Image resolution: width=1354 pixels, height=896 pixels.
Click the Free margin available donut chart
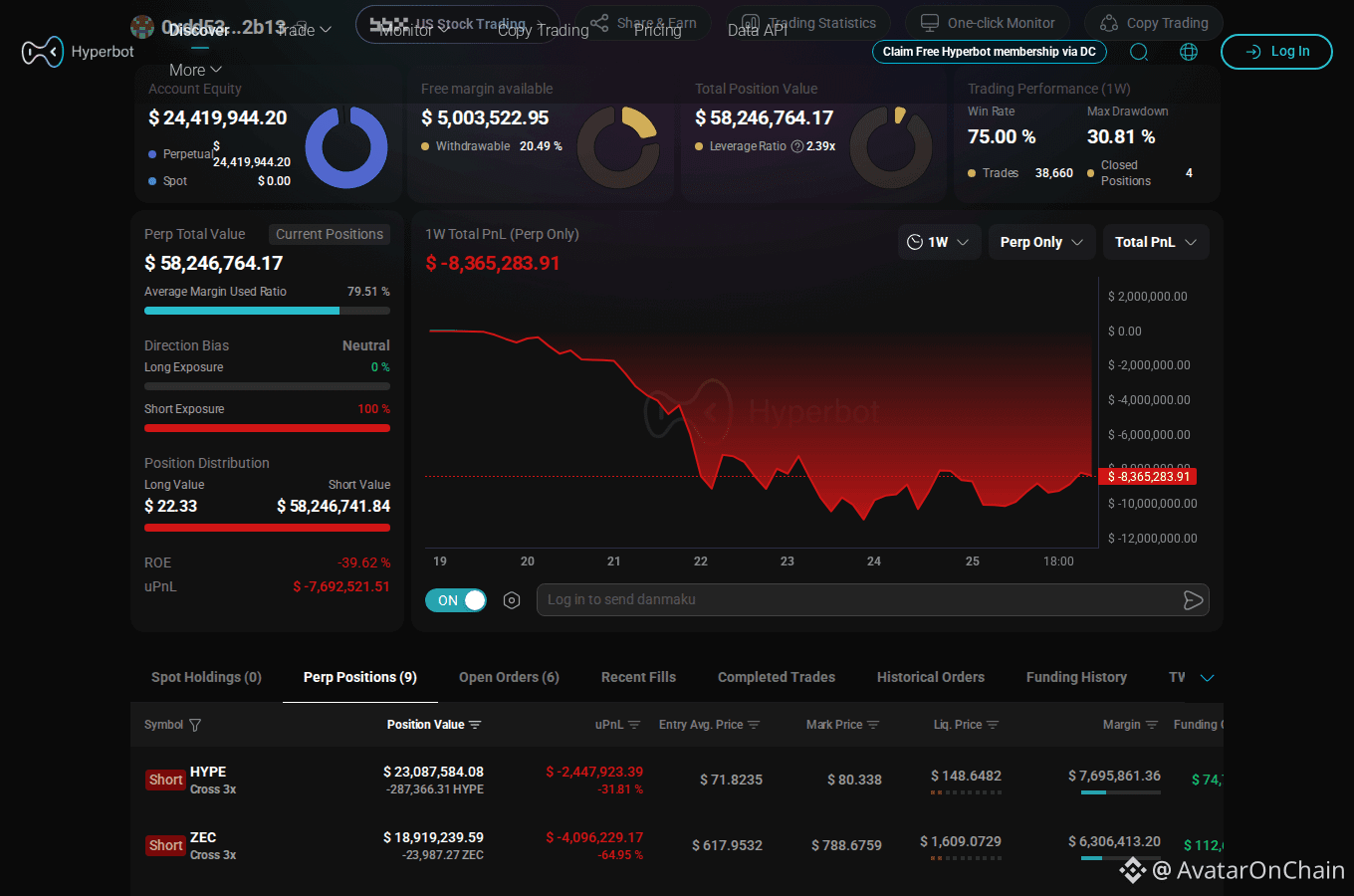(618, 147)
